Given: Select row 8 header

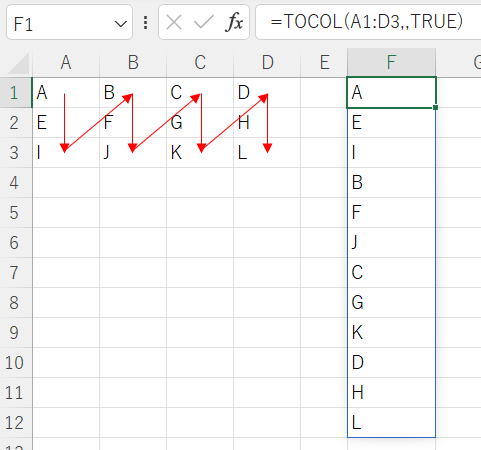Looking at the screenshot, I should pyautogui.click(x=16, y=302).
